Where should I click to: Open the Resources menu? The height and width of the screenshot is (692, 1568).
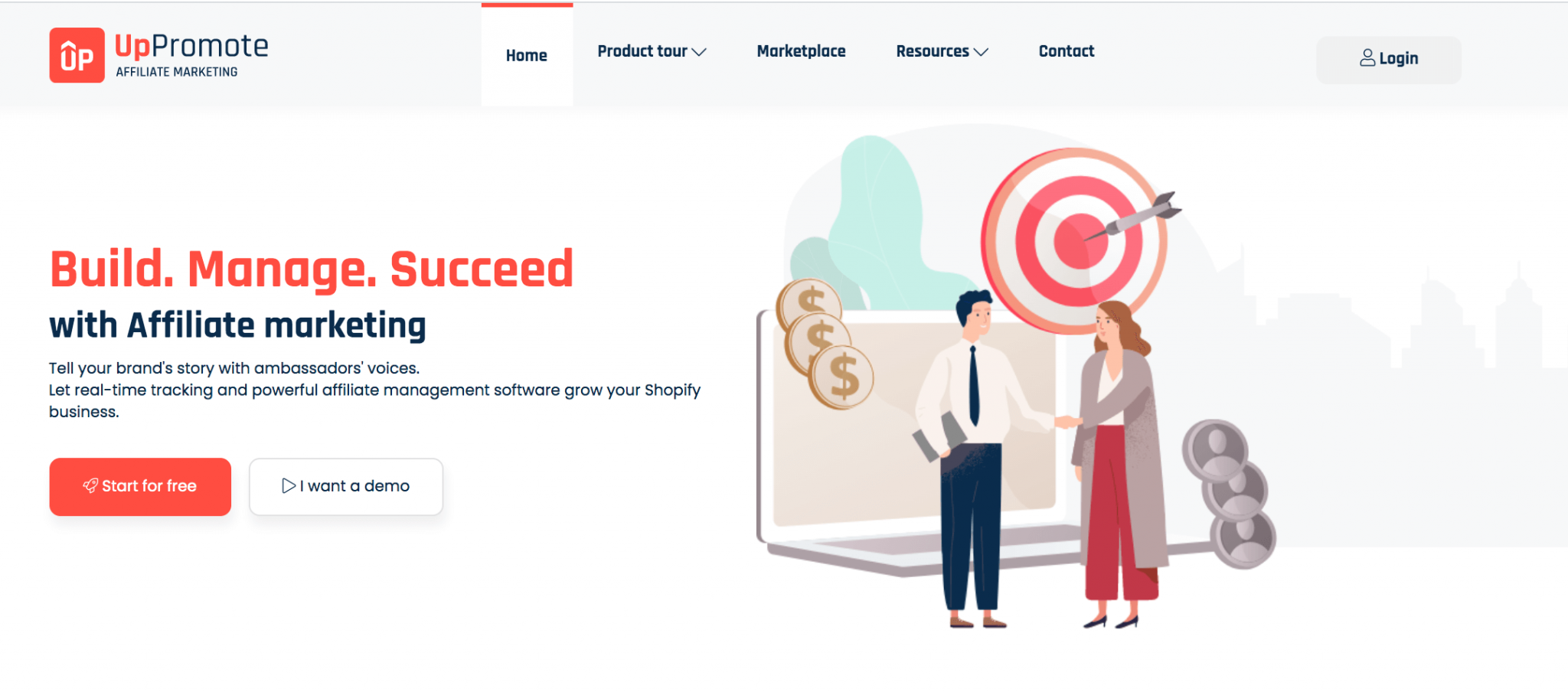(x=942, y=51)
